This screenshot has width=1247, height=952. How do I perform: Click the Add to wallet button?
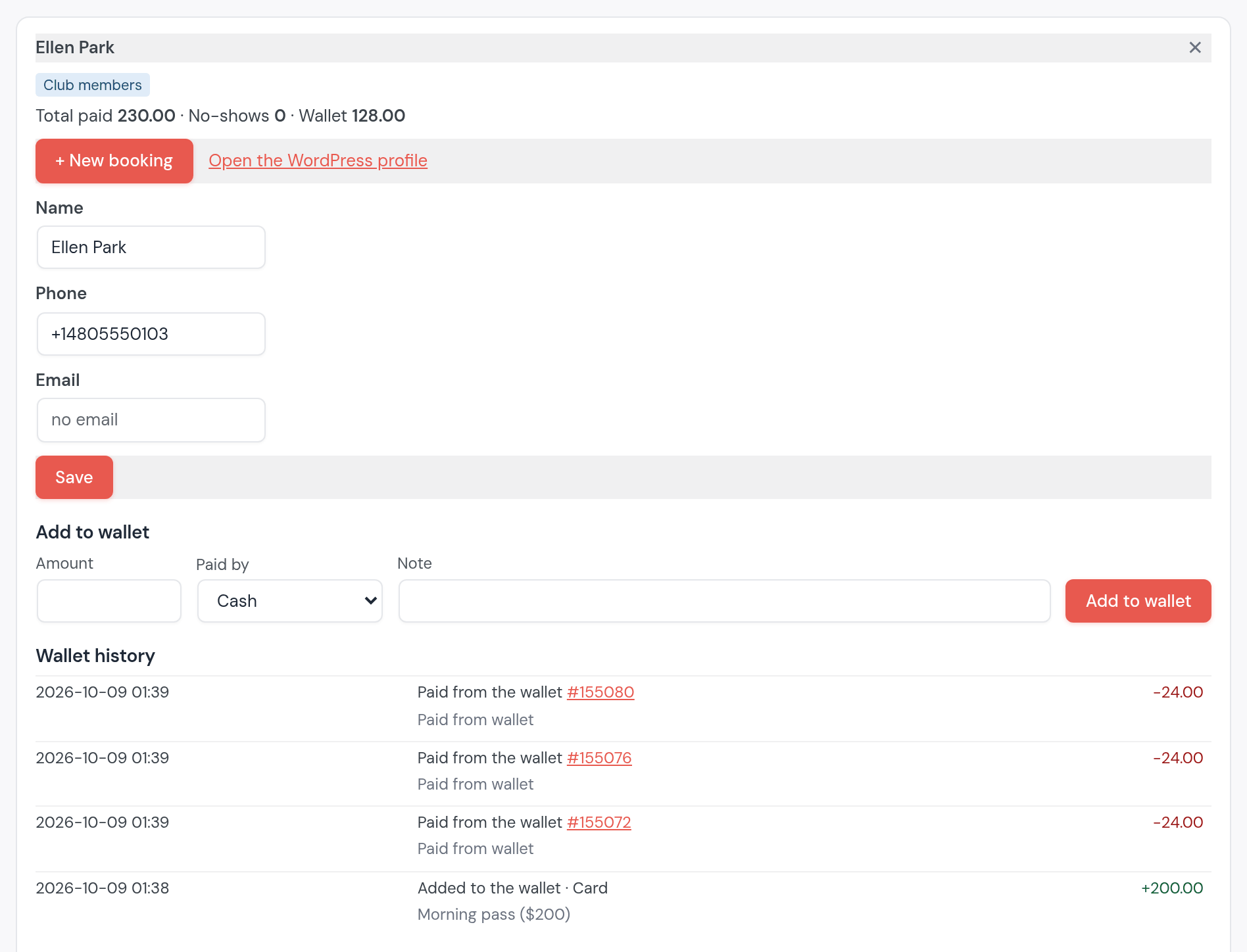pyautogui.click(x=1138, y=601)
